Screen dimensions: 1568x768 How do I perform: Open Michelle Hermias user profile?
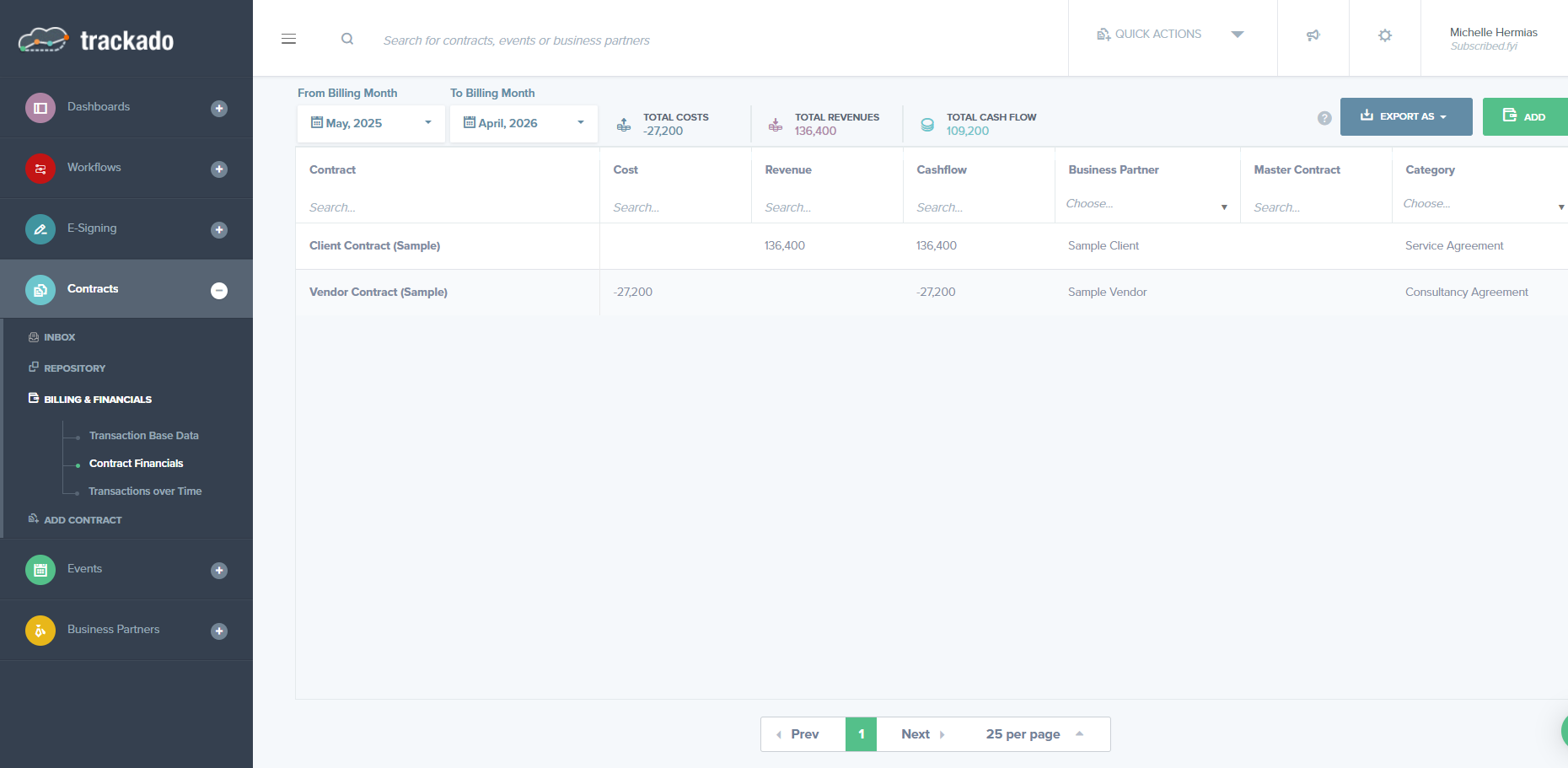tap(1493, 38)
